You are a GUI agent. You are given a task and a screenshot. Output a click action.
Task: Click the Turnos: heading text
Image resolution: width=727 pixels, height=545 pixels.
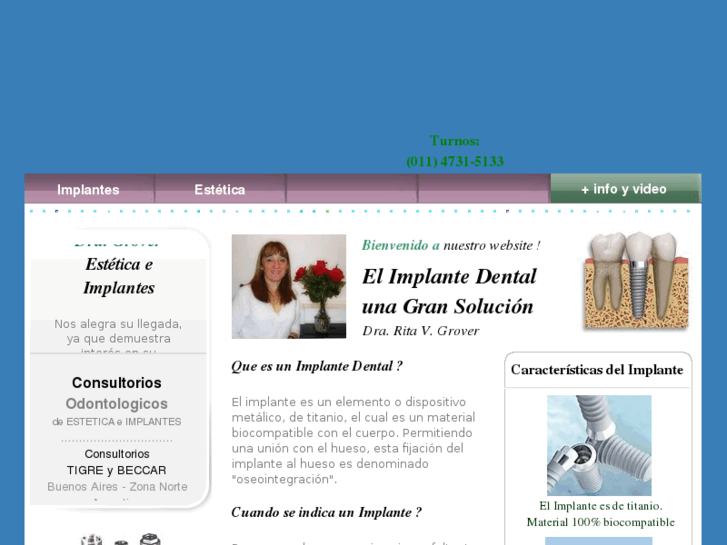tap(455, 141)
